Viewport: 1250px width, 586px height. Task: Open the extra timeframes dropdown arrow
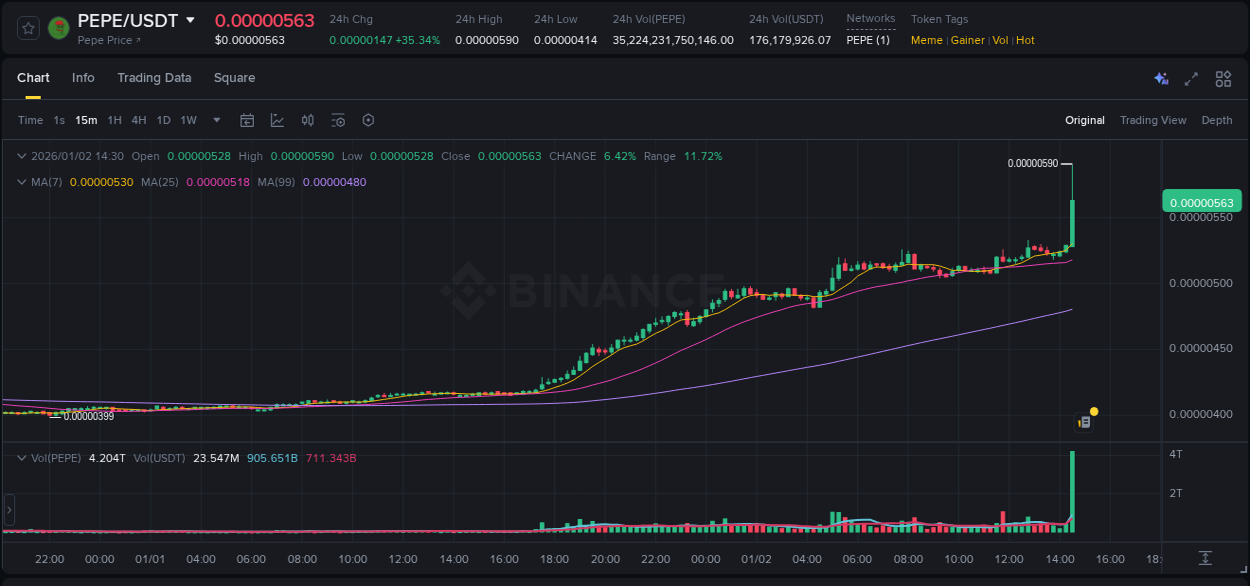[215, 120]
